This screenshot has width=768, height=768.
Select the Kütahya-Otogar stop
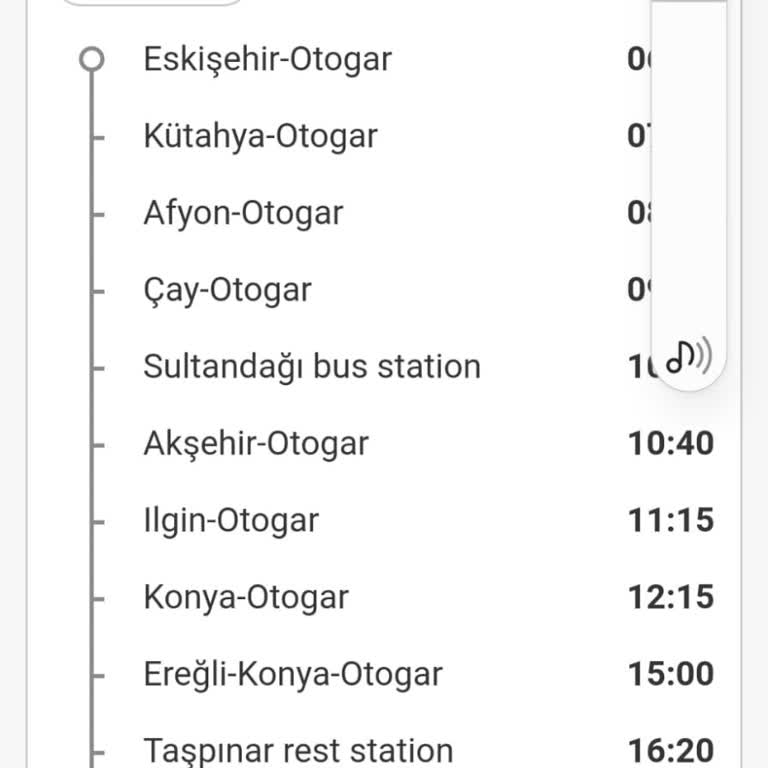pyautogui.click(x=260, y=136)
